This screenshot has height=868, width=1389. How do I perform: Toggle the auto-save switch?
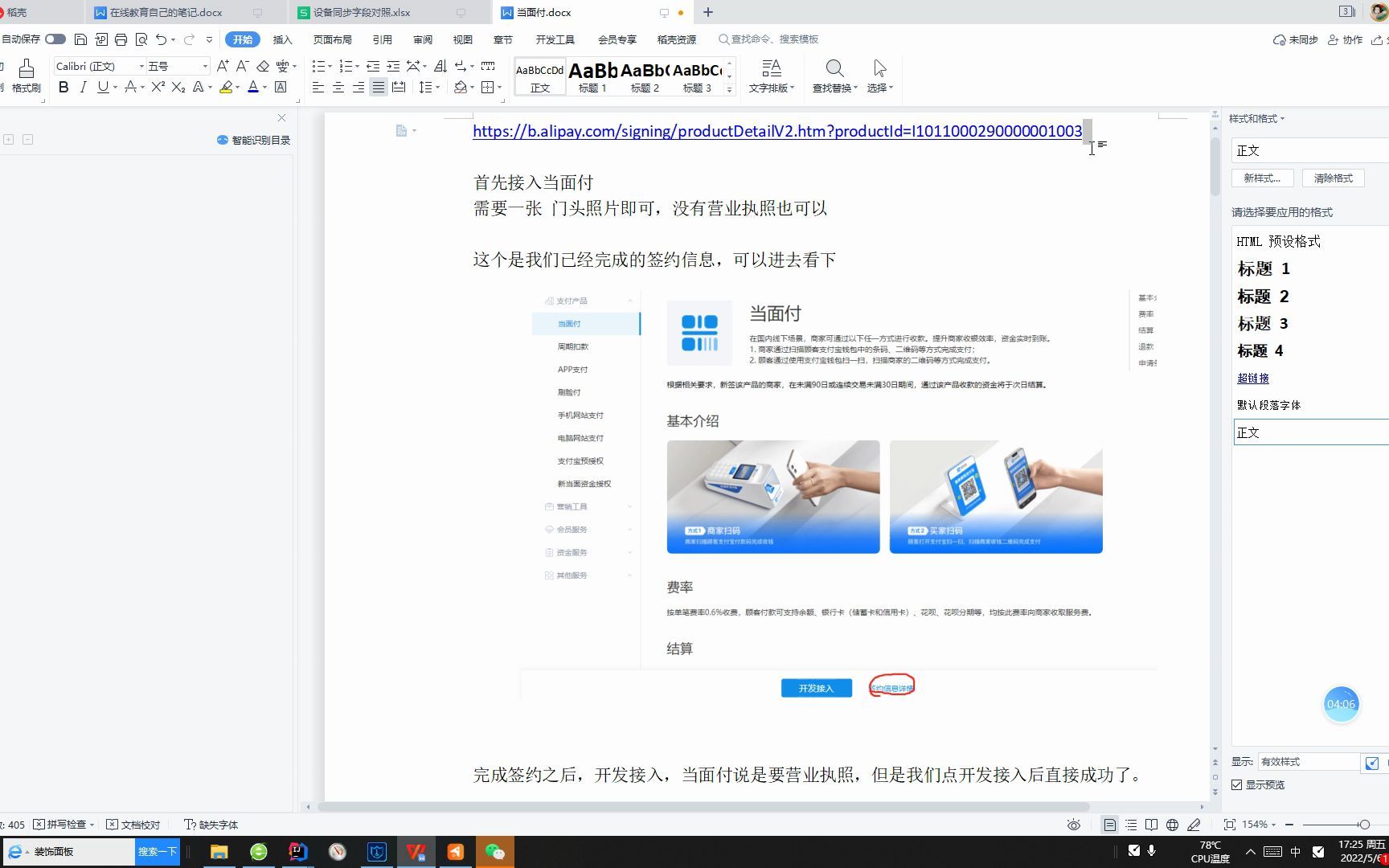coord(55,39)
